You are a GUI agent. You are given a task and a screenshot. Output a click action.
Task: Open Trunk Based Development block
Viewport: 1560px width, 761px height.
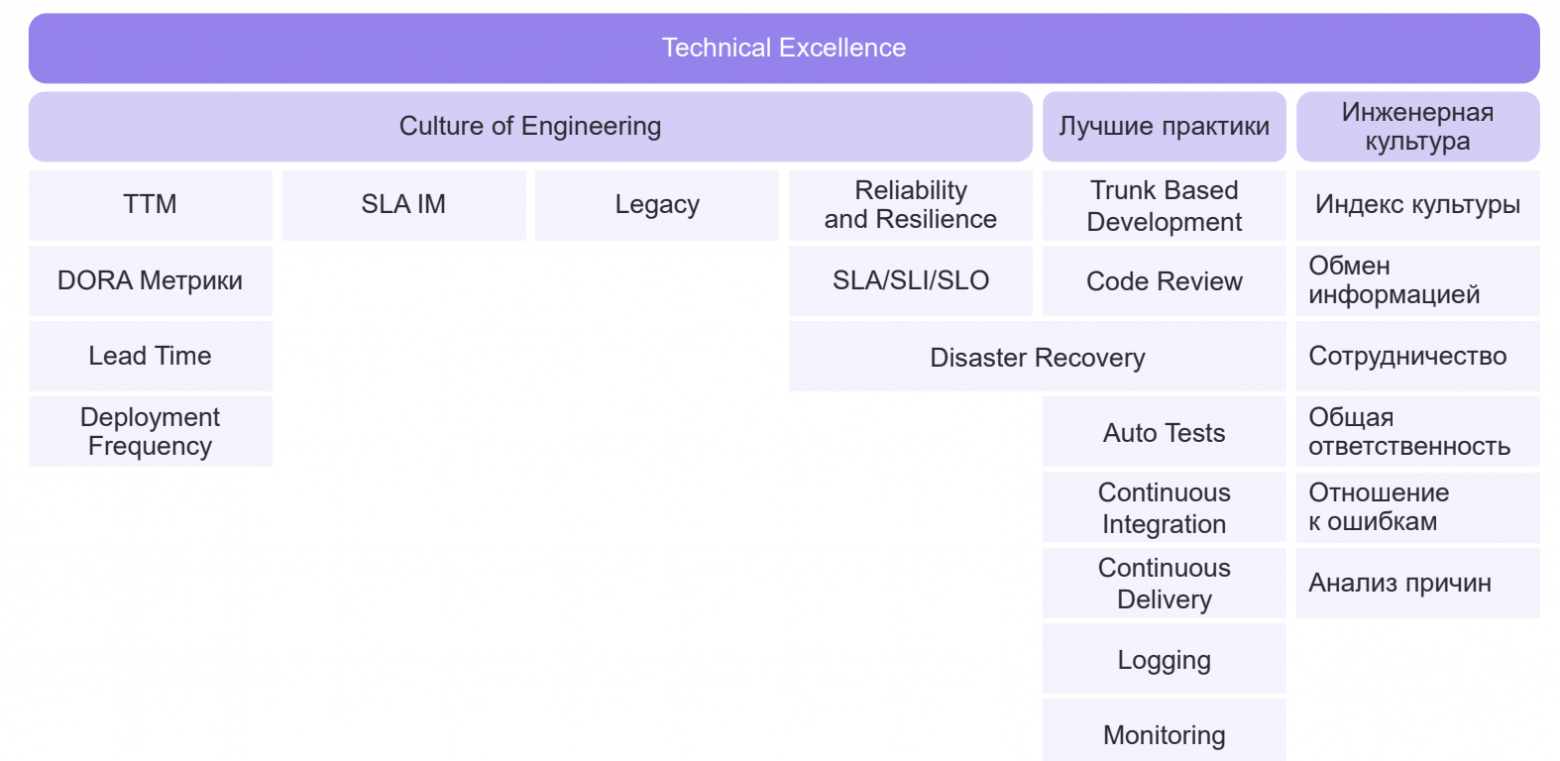1164,205
